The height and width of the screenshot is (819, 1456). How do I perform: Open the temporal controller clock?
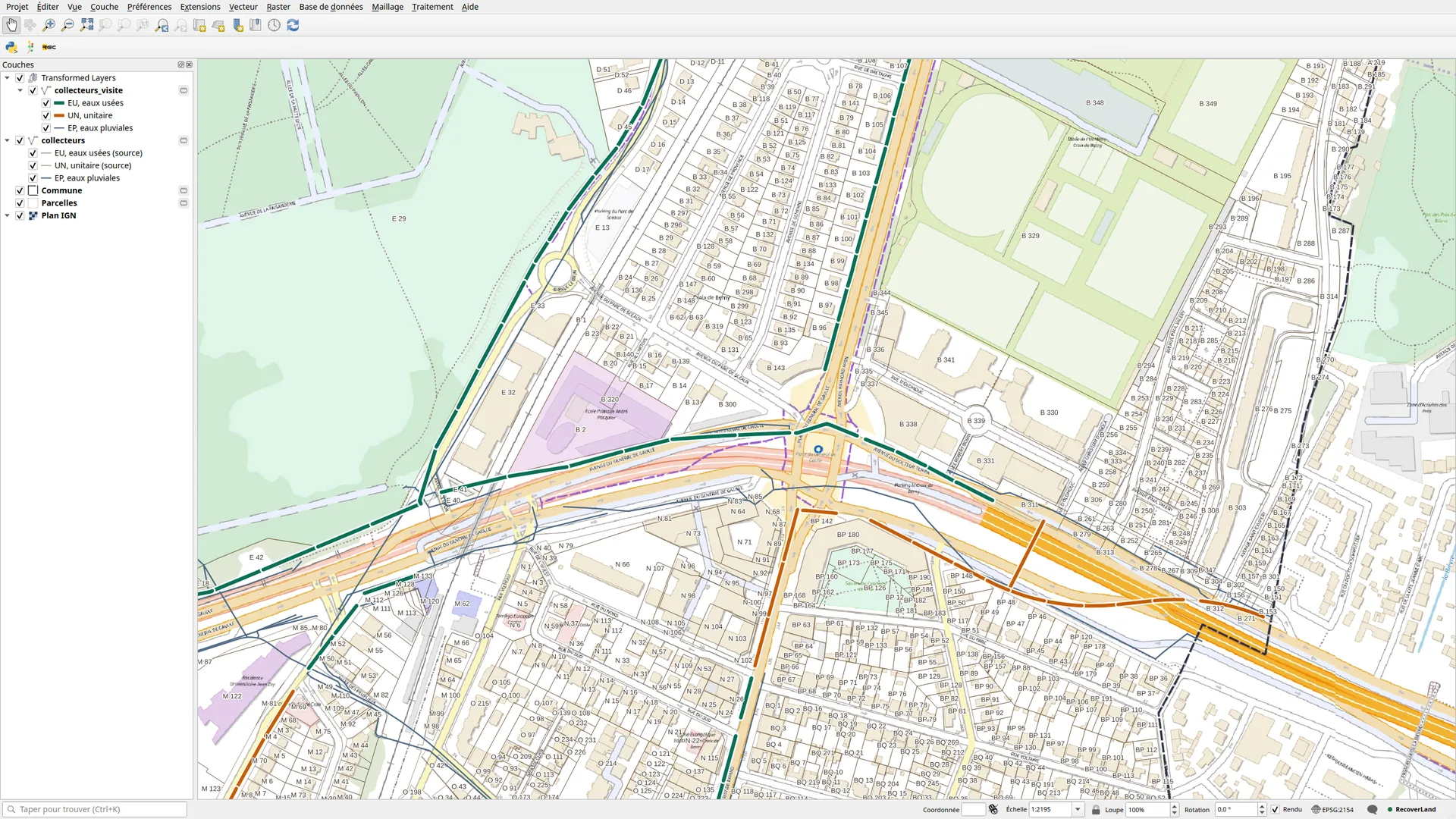tap(274, 25)
